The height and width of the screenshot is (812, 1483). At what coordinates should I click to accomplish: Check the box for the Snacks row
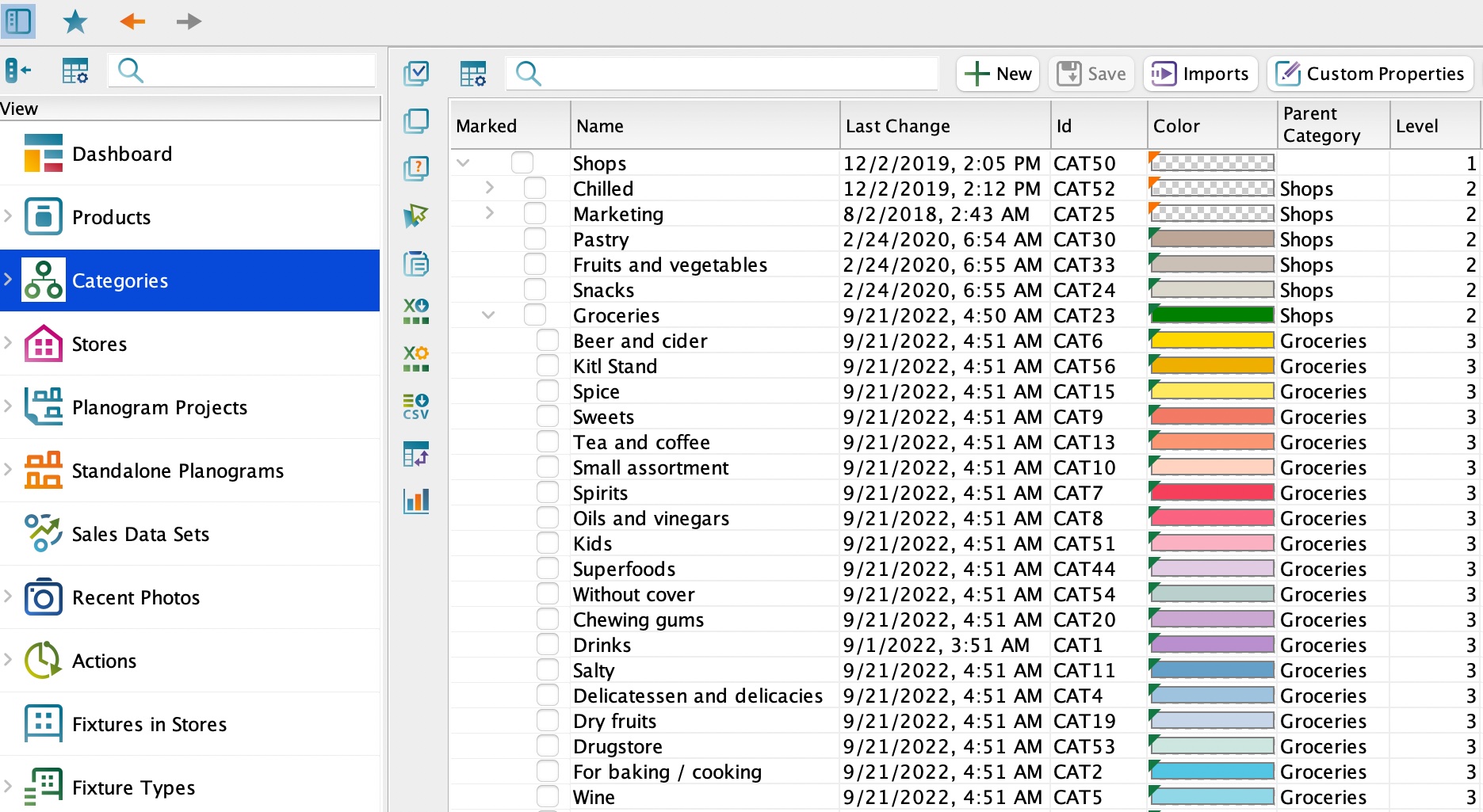point(535,290)
